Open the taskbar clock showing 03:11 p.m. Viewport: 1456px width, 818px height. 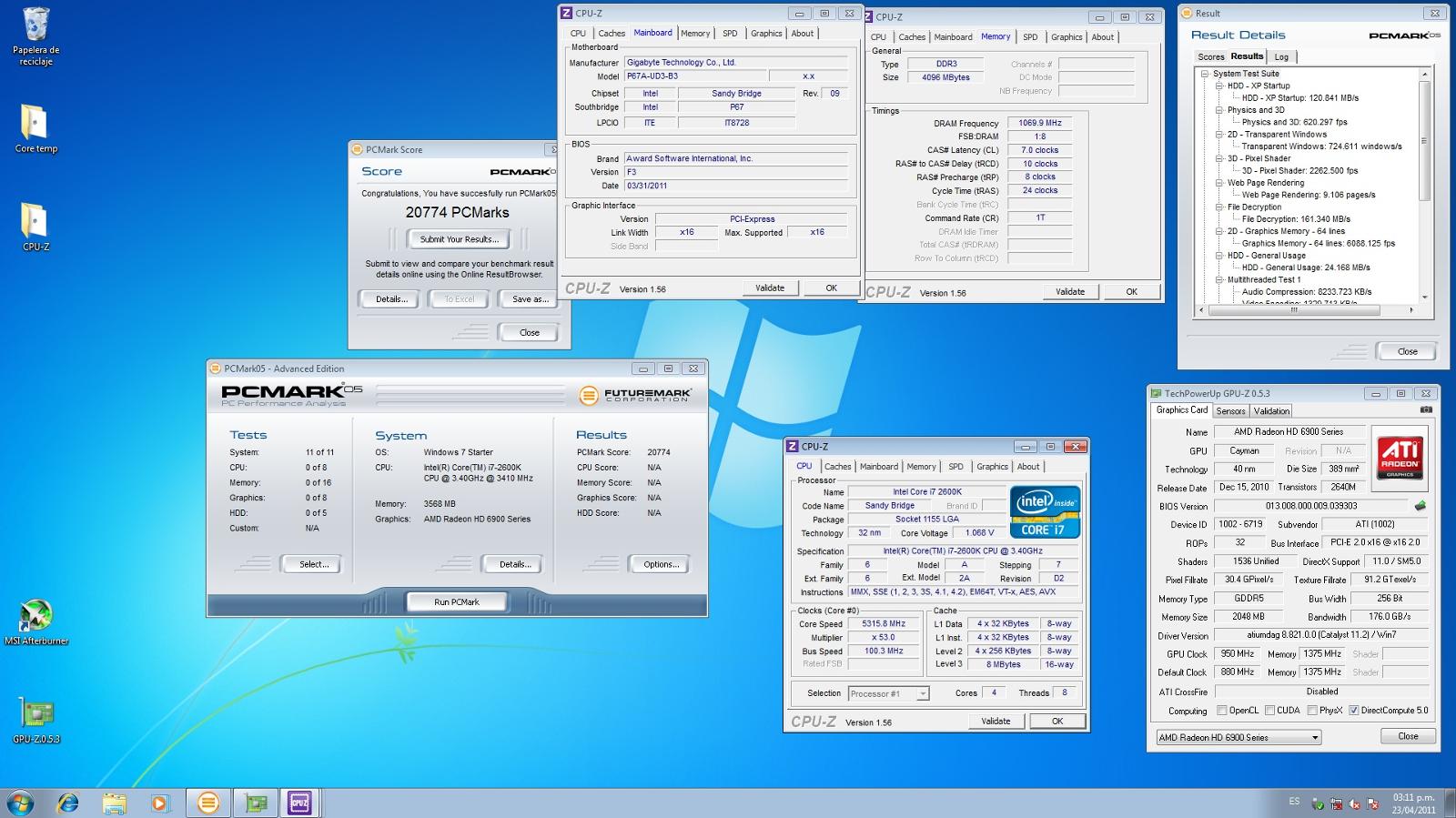tap(1413, 803)
